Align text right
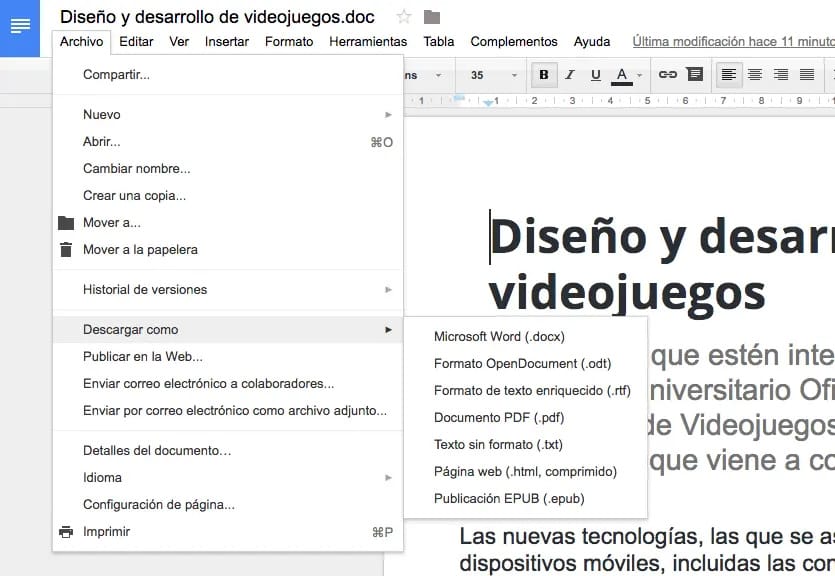The image size is (835, 576). [781, 75]
